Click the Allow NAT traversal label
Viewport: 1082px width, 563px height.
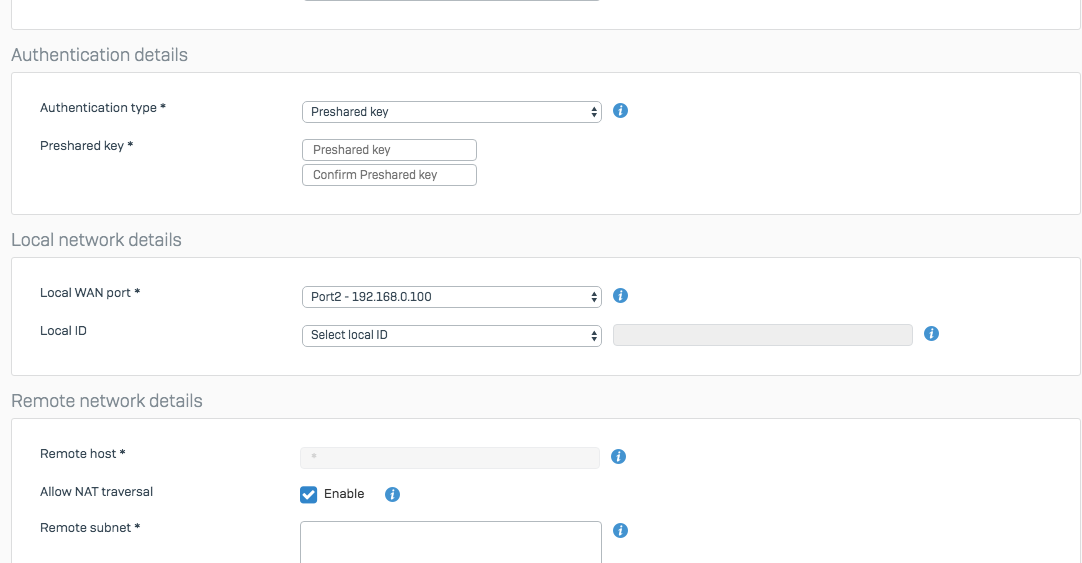pos(96,492)
